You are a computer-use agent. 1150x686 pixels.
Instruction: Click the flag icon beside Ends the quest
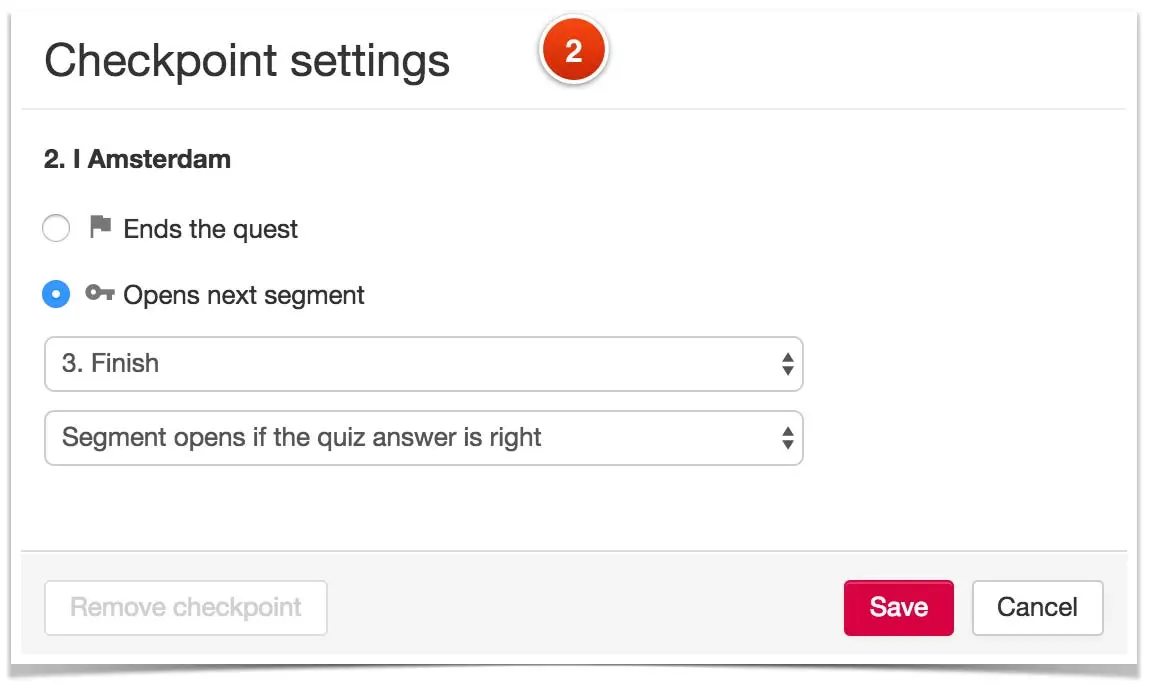(100, 227)
